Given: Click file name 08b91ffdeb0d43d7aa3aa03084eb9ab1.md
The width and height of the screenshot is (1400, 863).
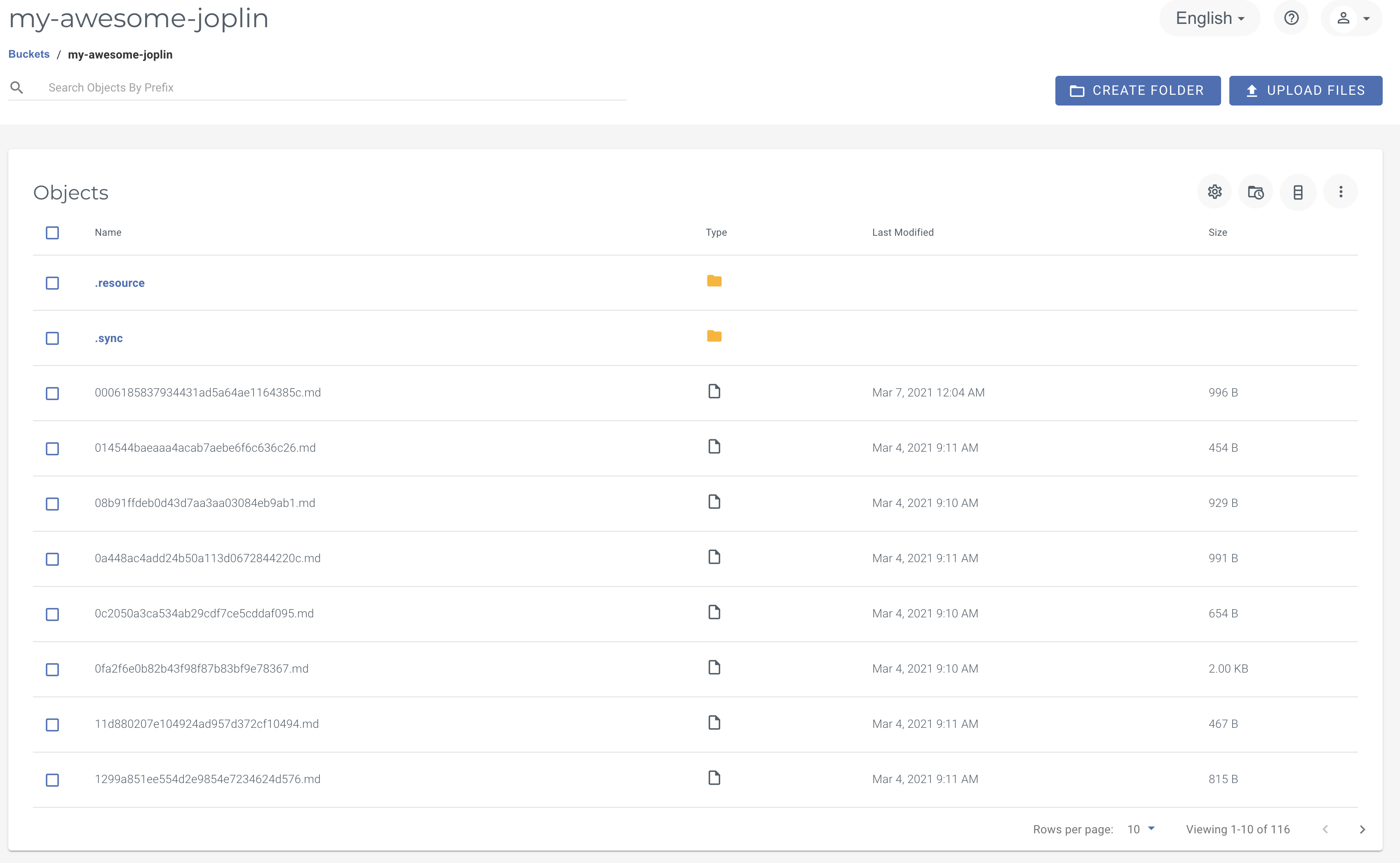Looking at the screenshot, I should pos(205,503).
